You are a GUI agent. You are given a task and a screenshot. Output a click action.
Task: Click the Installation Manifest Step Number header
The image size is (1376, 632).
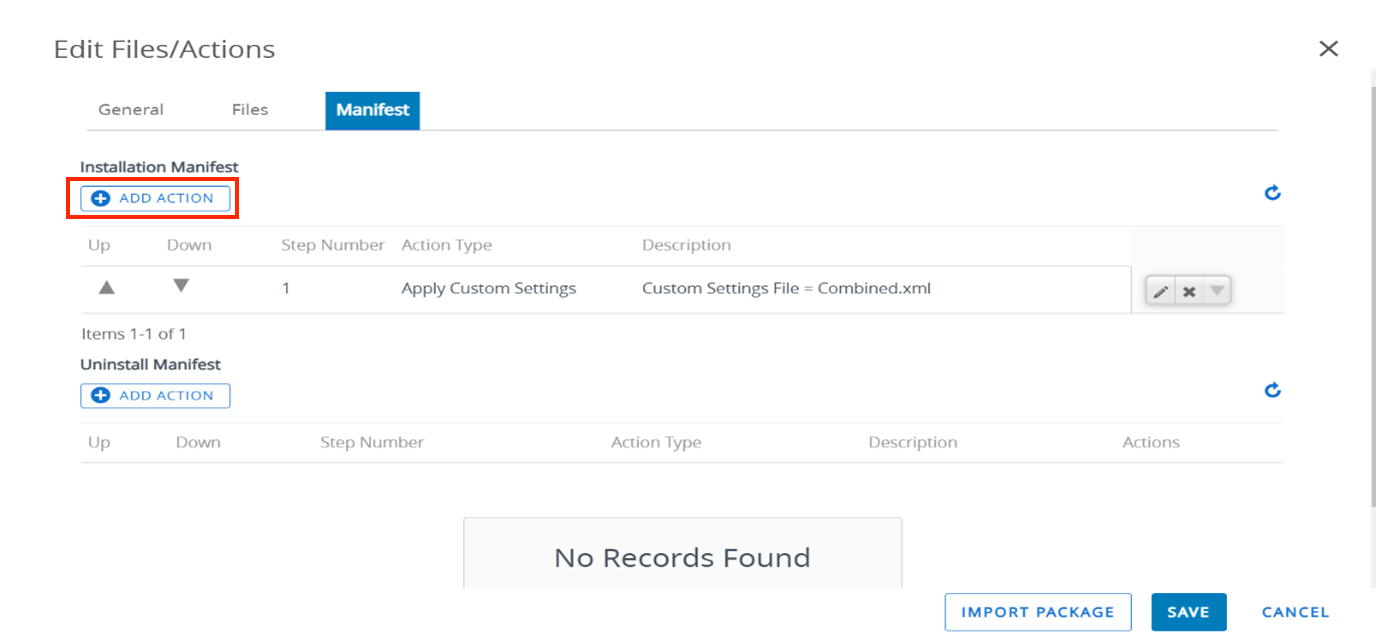pos(332,245)
